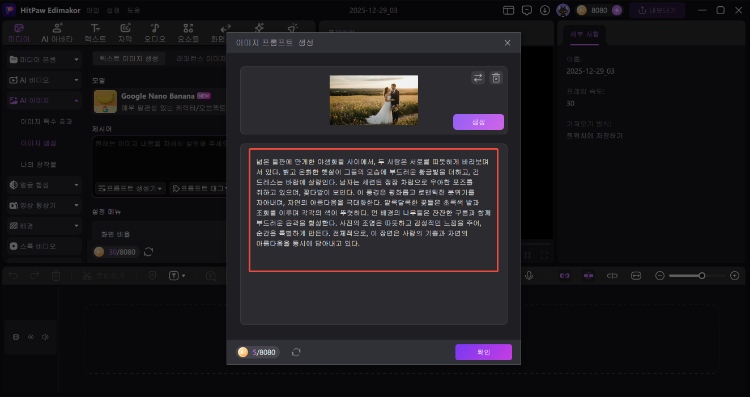Select the Google Nano Banana model
This screenshot has width=750, height=397.
click(160, 101)
